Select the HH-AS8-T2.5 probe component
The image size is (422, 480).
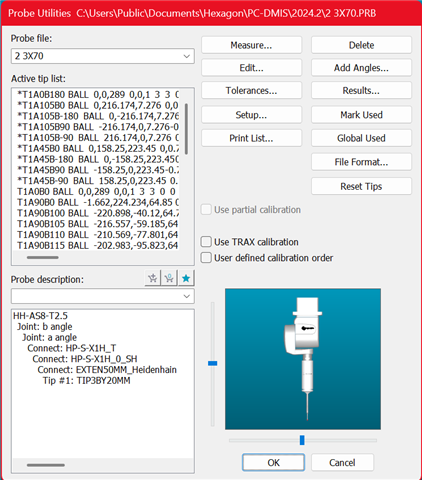point(40,316)
